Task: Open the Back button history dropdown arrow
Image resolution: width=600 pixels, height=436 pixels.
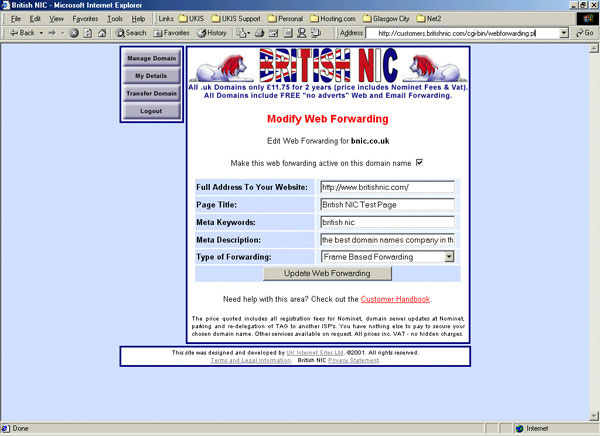Action: click(41, 33)
